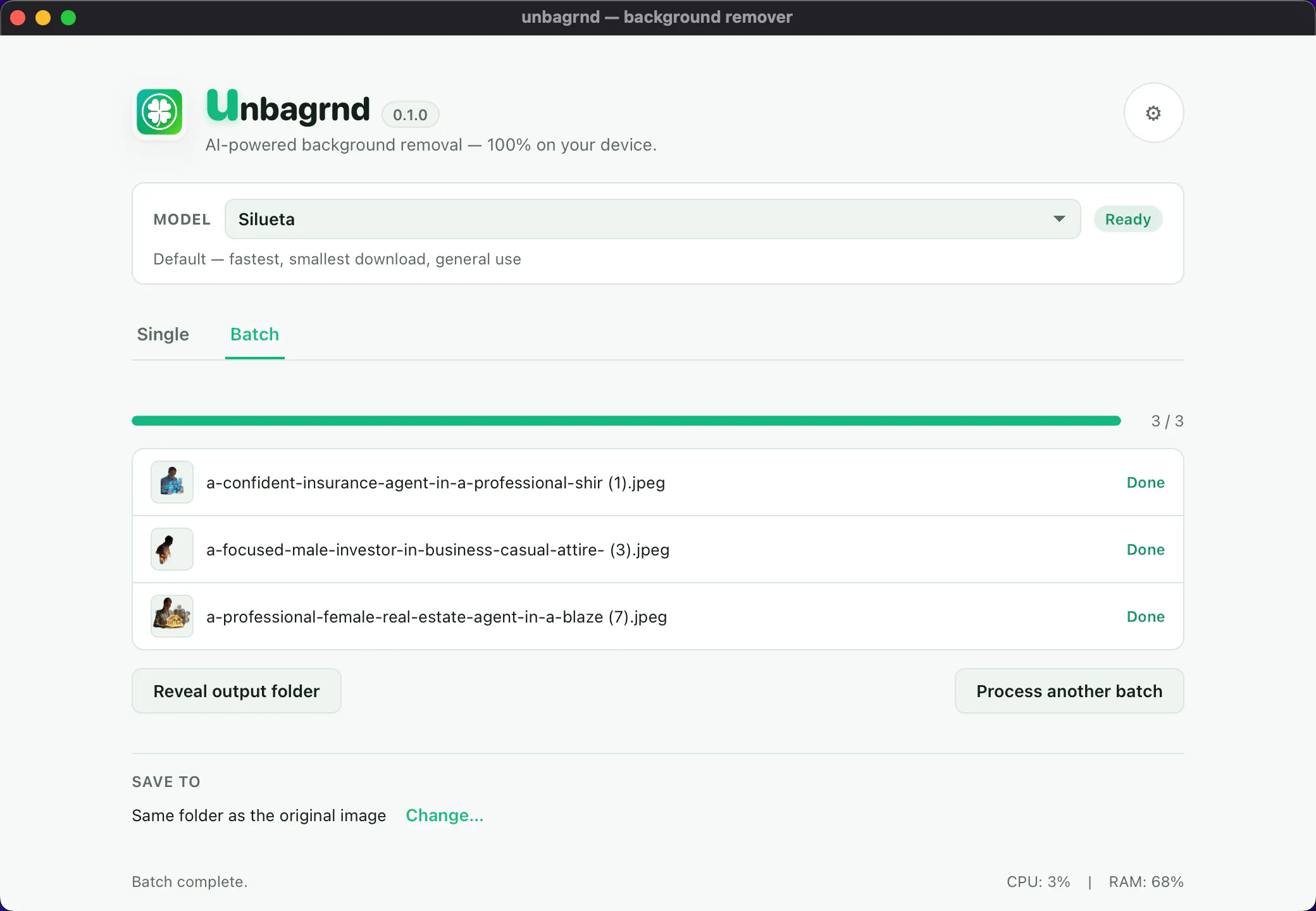Open the real-estate-agent image thumbnail
The width and height of the screenshot is (1316, 911).
click(172, 616)
